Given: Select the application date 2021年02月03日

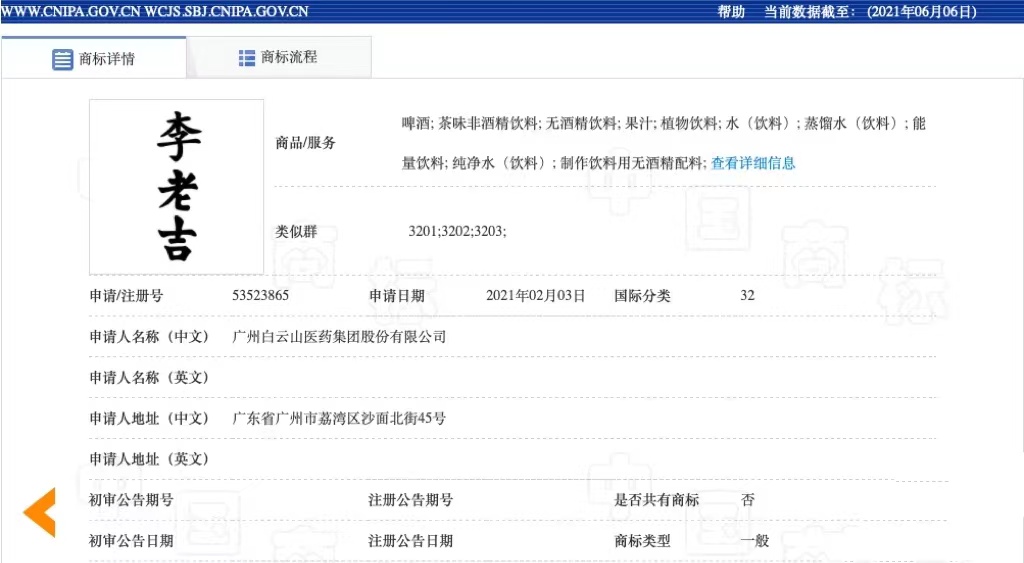Looking at the screenshot, I should point(536,295).
